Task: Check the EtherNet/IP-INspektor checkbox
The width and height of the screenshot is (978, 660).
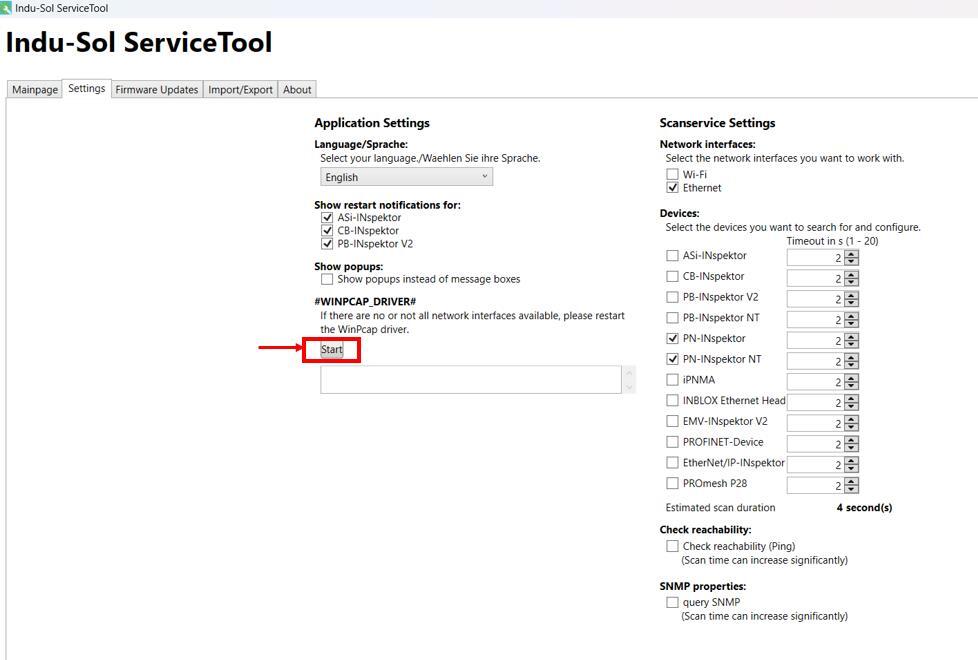Action: click(x=672, y=463)
